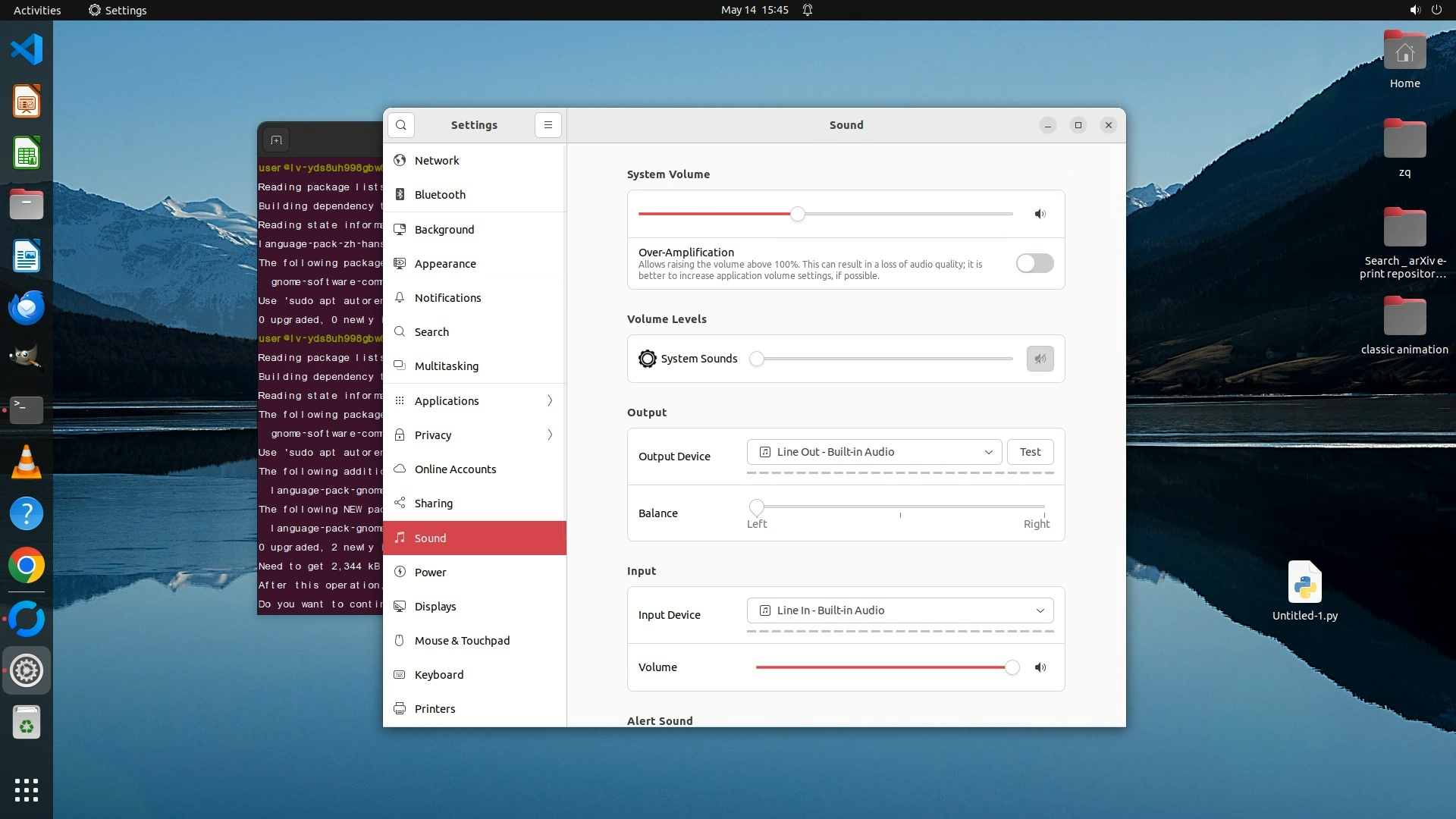Enable the Over-Amplification switch
This screenshot has height=819, width=1456.
[x=1034, y=263]
